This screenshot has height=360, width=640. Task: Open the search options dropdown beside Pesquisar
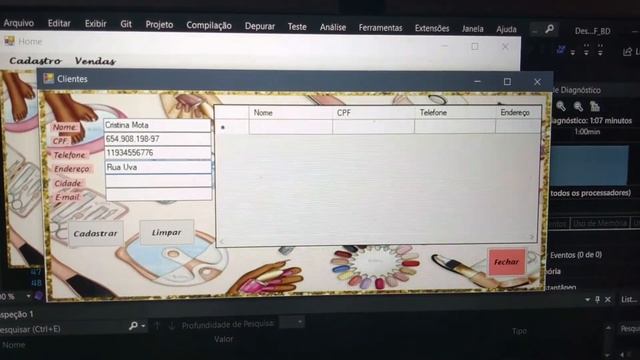[x=143, y=326]
